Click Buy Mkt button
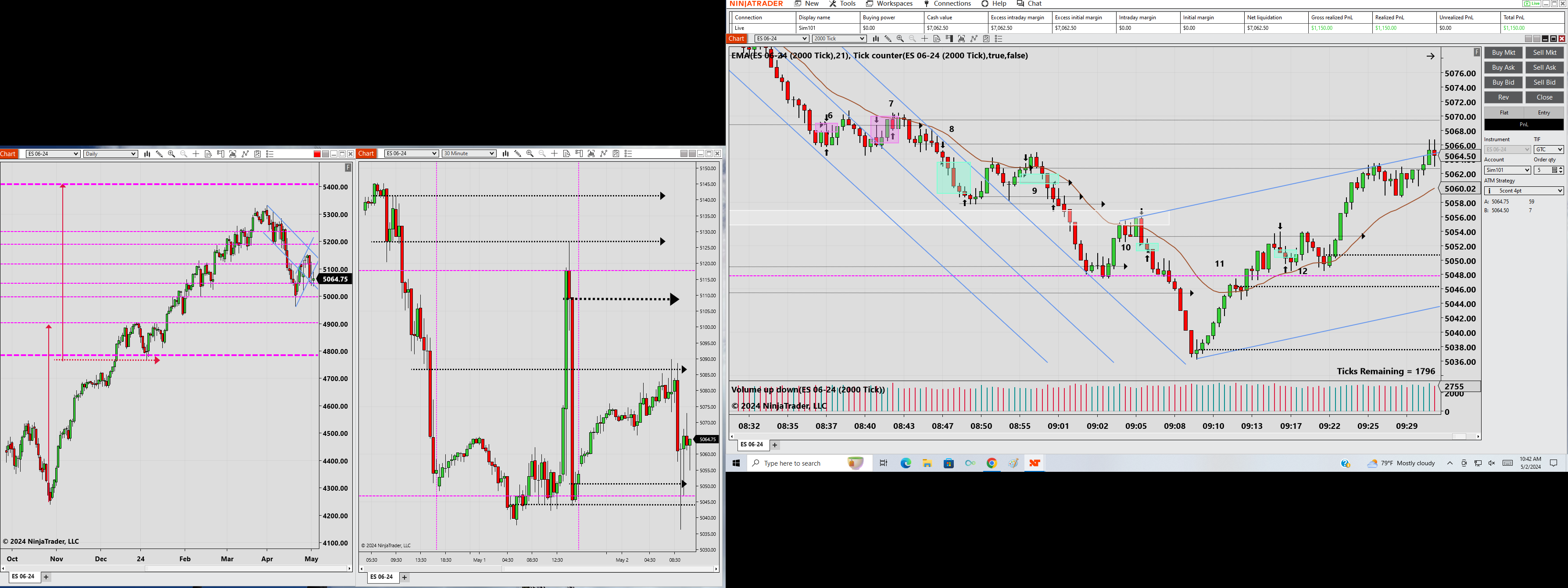1568x588 pixels. pos(1504,53)
